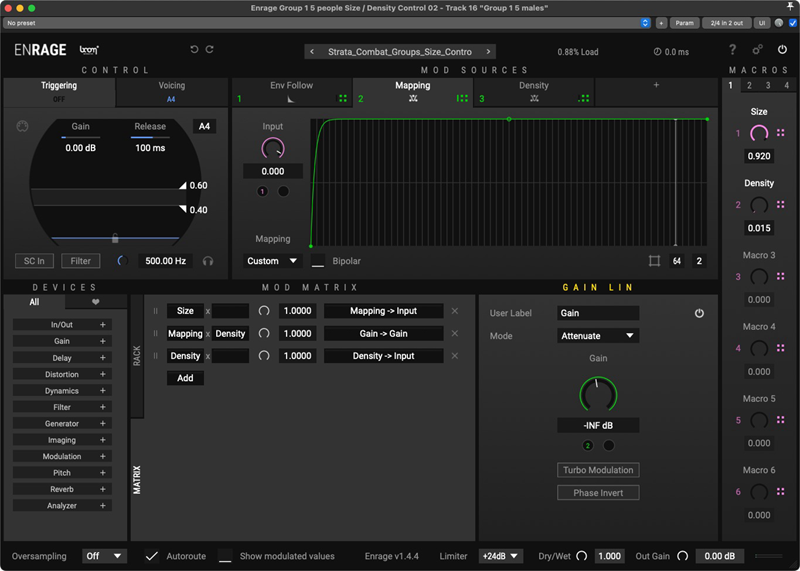Switch to the Voicing tab
The height and width of the screenshot is (571, 800).
pyautogui.click(x=172, y=92)
